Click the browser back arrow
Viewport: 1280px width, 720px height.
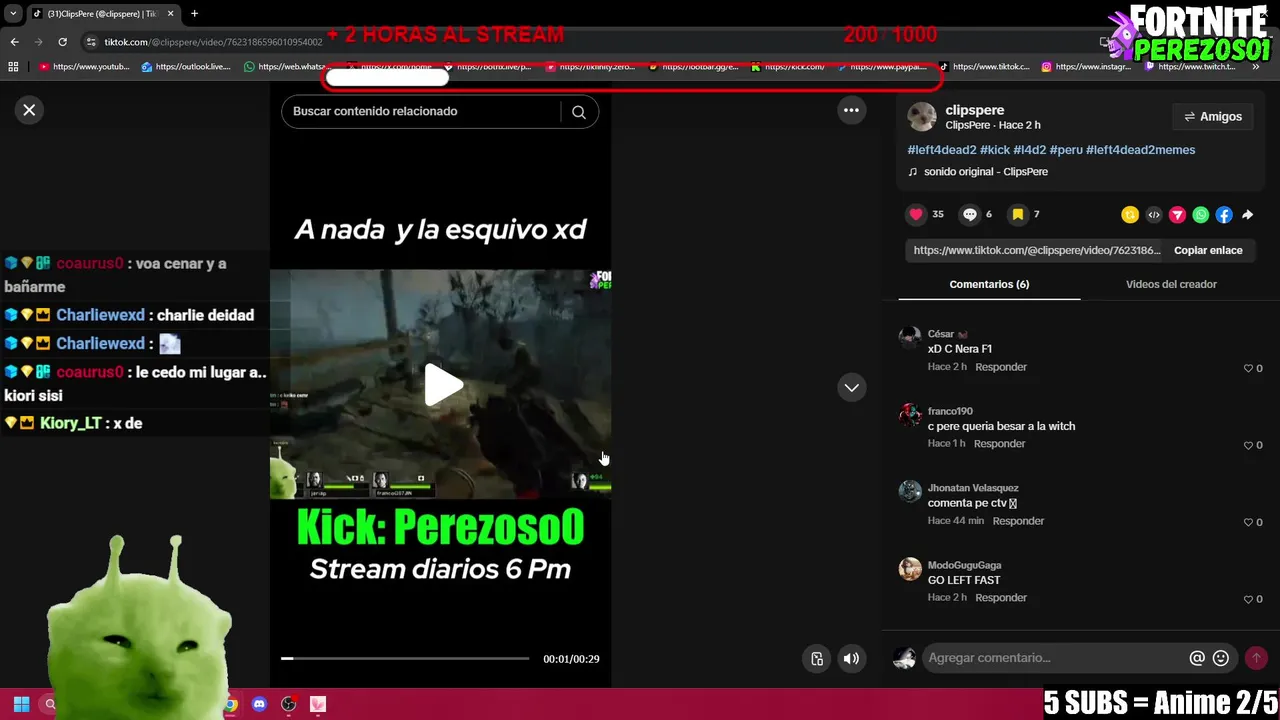[14, 42]
